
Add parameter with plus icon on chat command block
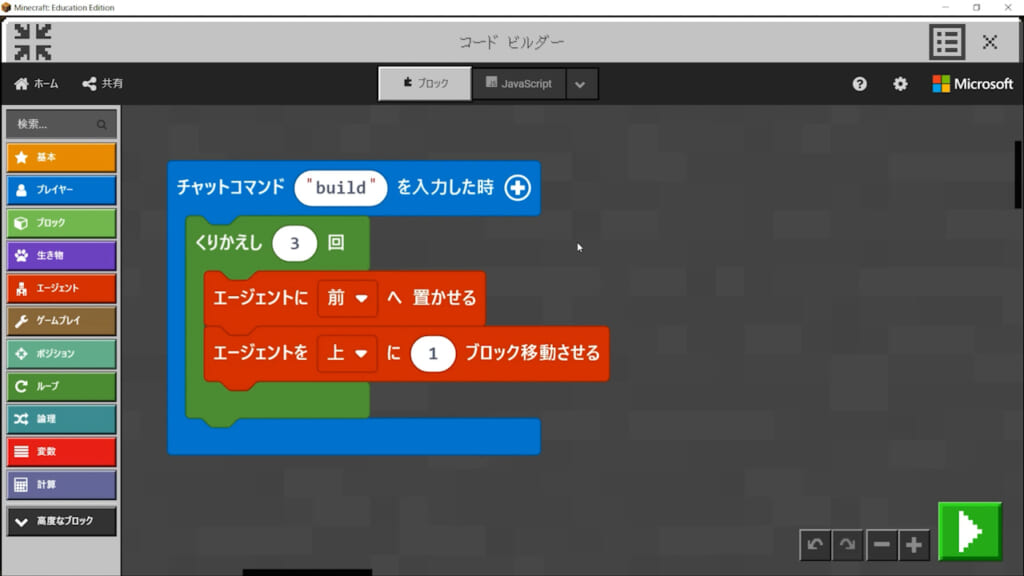[517, 187]
